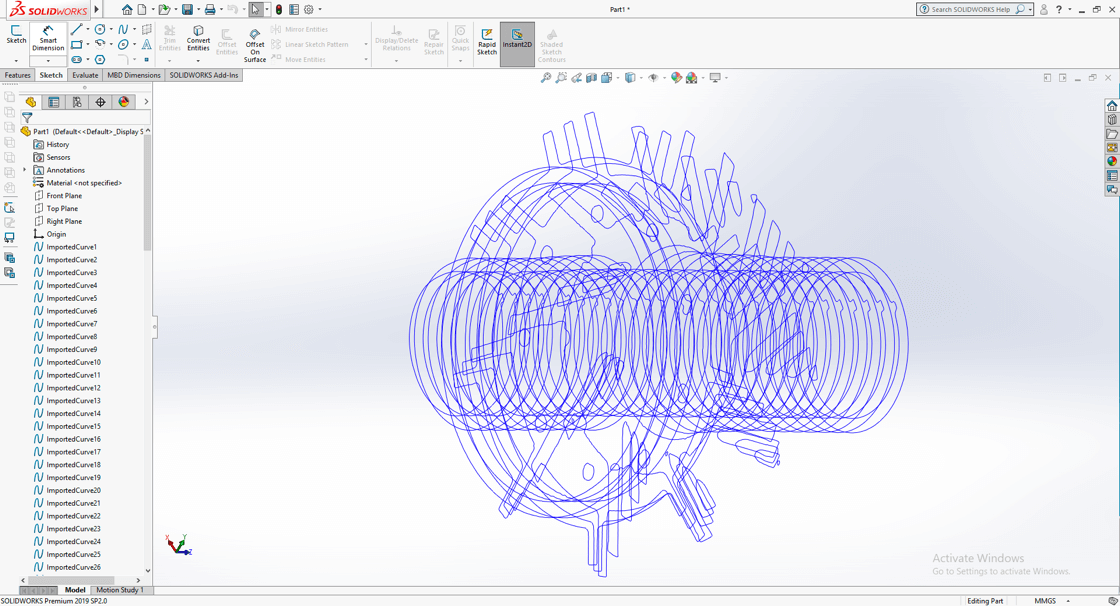
Task: Click the Model tab at bottom
Action: point(75,590)
